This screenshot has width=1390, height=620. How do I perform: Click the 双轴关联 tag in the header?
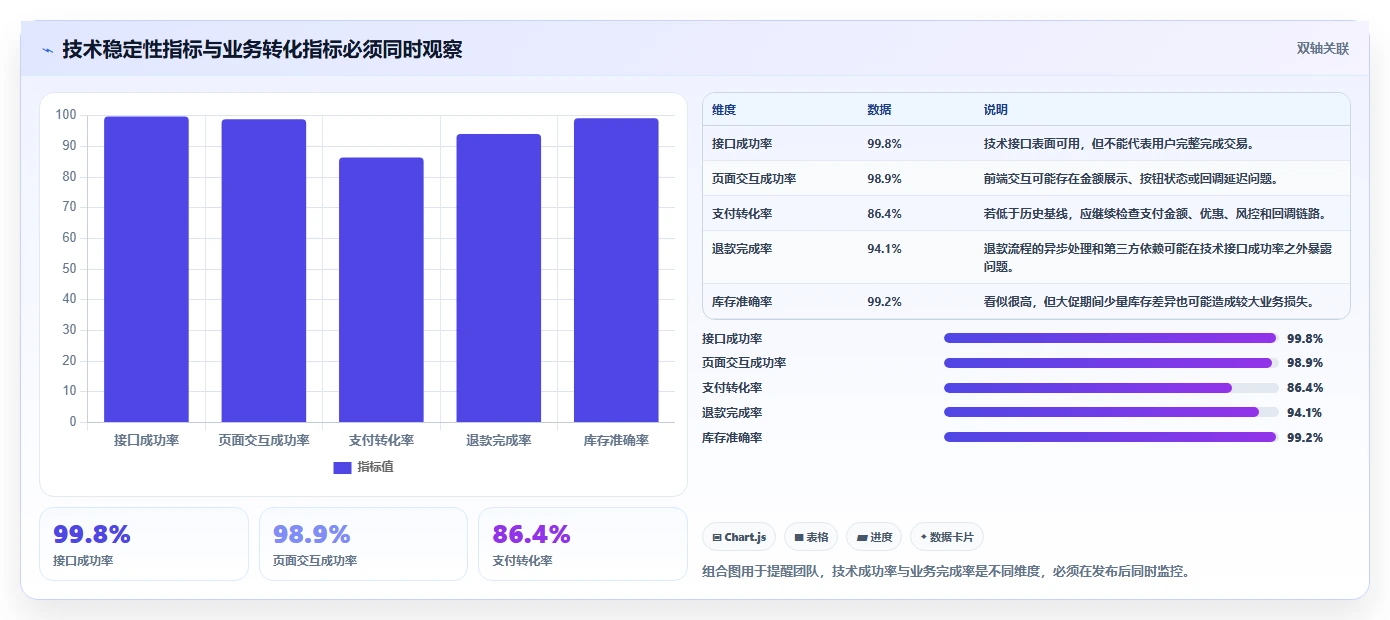coord(1323,48)
